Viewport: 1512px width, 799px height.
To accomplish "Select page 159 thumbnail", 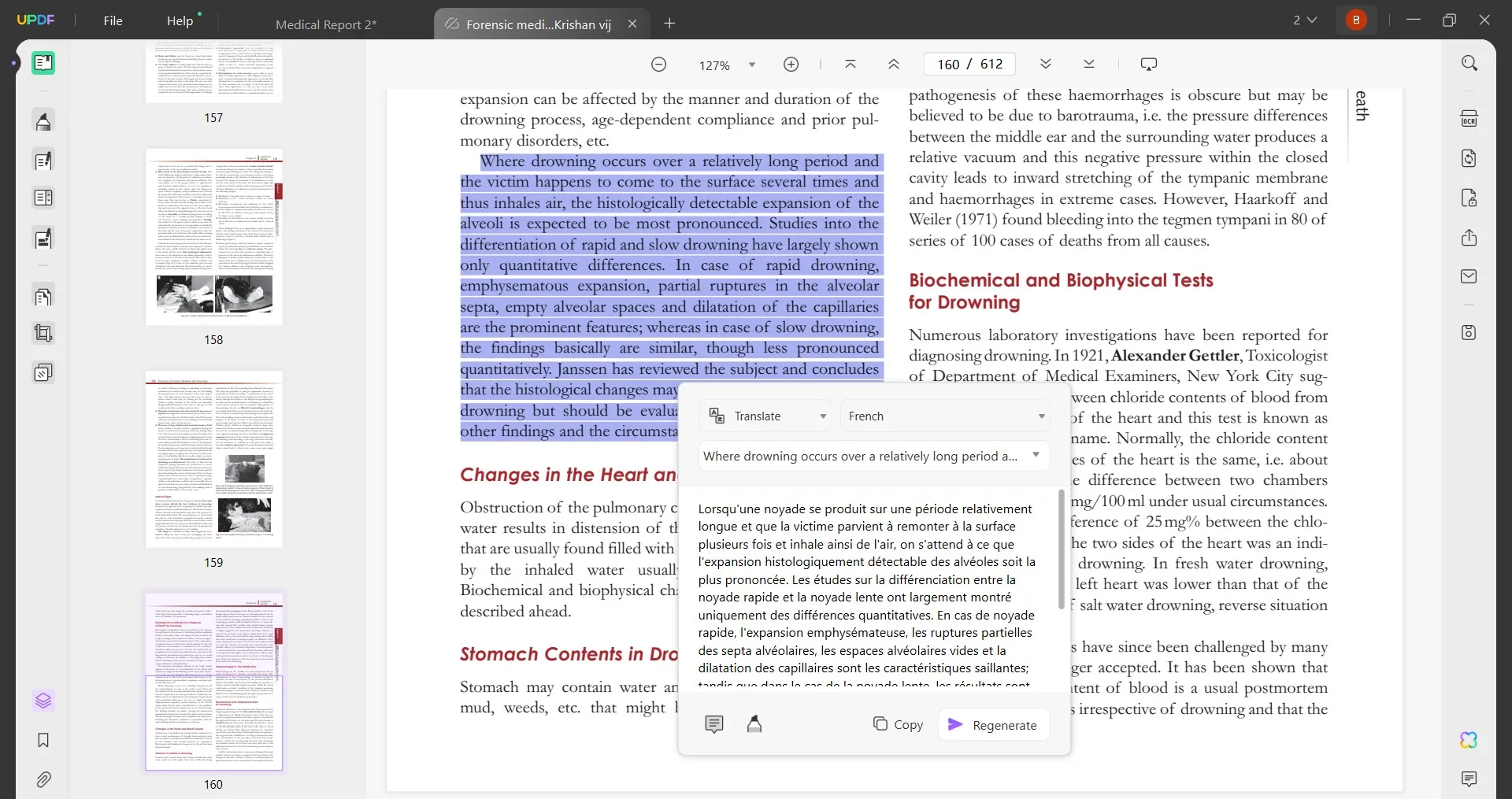I will pos(213,460).
